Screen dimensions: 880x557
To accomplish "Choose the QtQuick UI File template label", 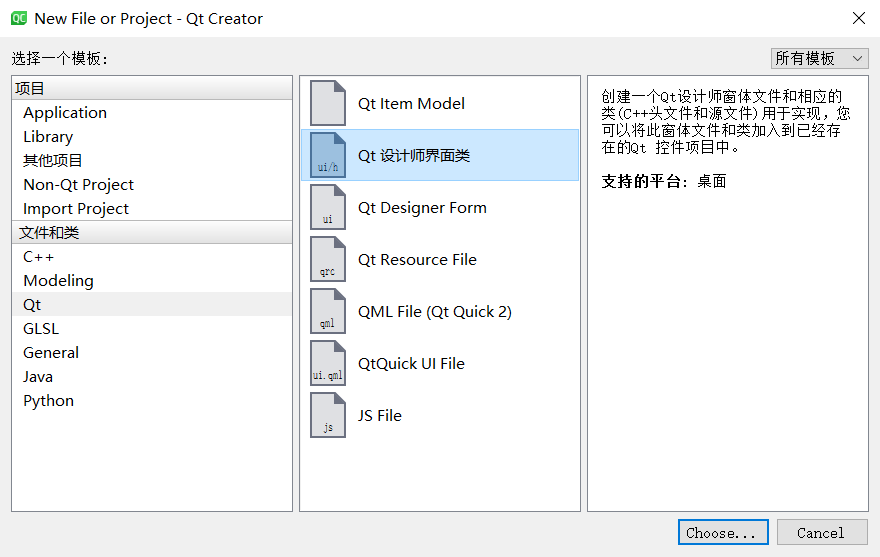I will pyautogui.click(x=411, y=363).
